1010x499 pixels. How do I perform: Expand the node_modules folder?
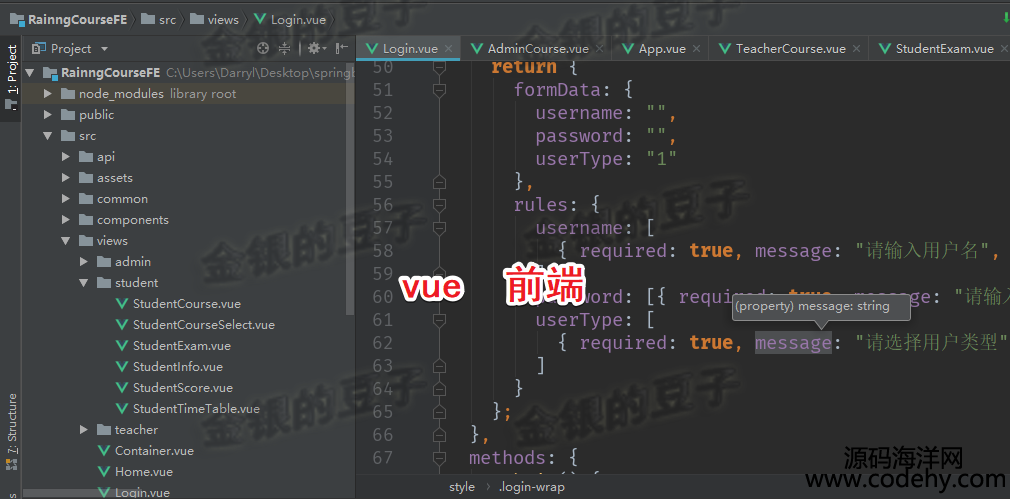(x=47, y=94)
